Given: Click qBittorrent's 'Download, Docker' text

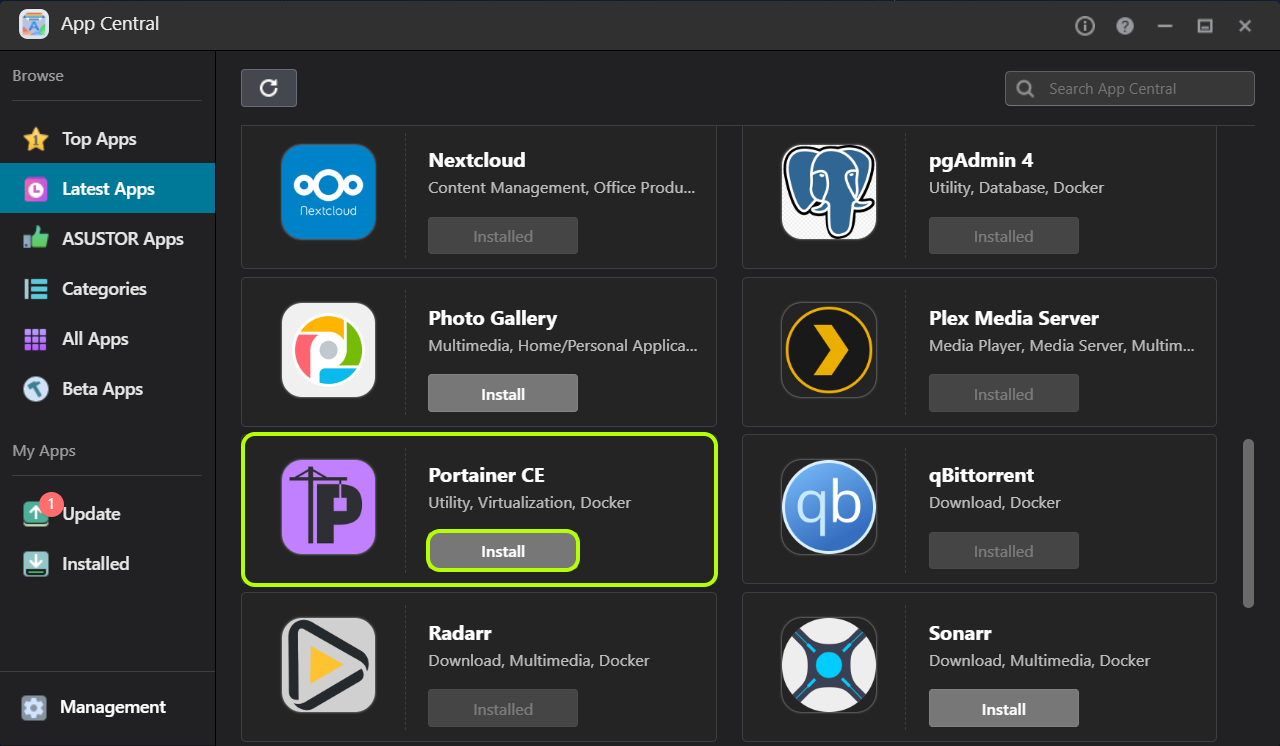Looking at the screenshot, I should tap(995, 503).
